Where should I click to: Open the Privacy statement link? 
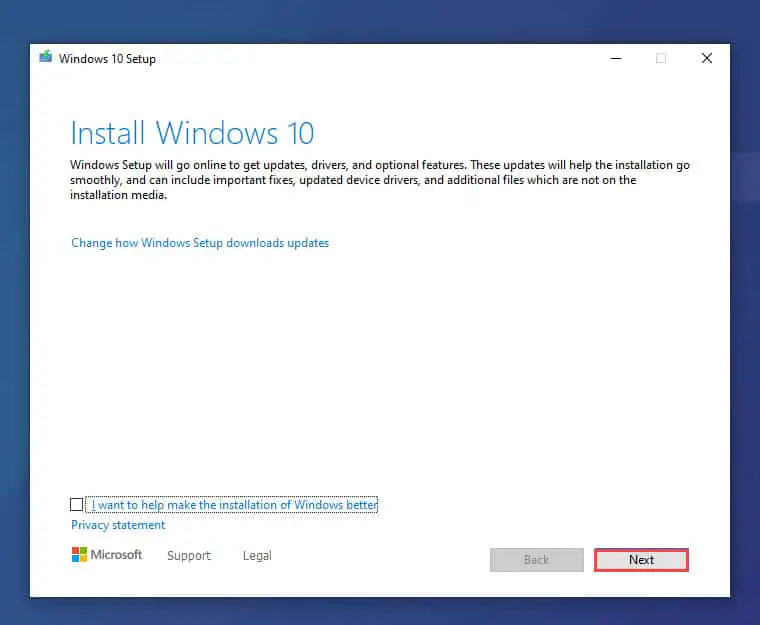coord(118,525)
